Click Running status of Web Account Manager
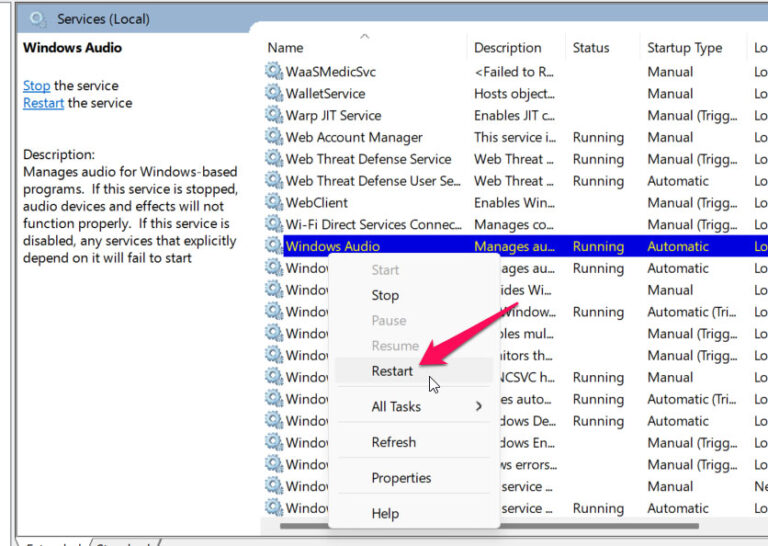The width and height of the screenshot is (768, 546). click(598, 138)
